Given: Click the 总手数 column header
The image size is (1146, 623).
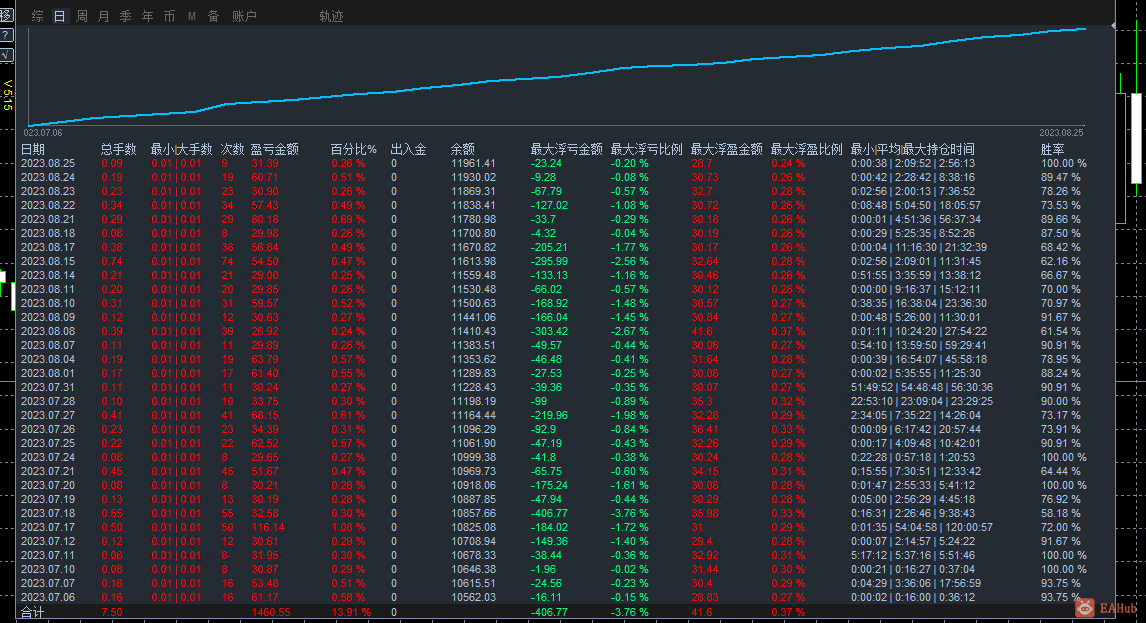Looking at the screenshot, I should [x=118, y=149].
